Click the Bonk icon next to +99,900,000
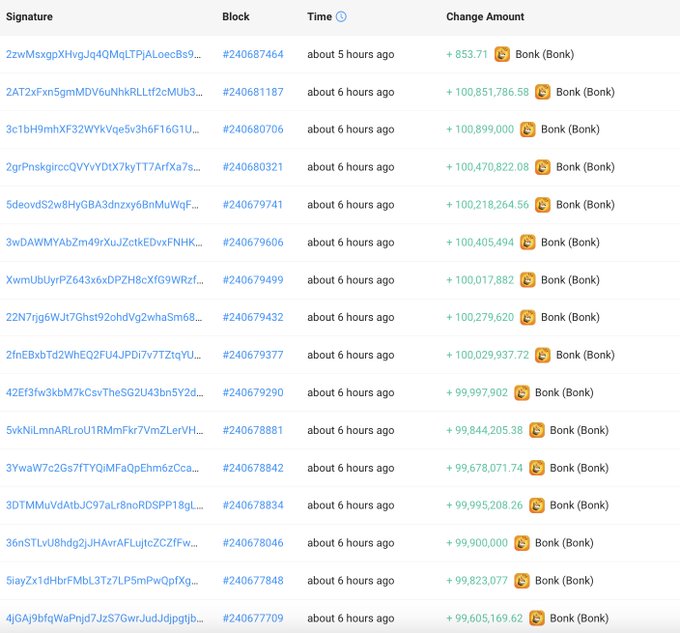680x633 pixels. point(522,543)
